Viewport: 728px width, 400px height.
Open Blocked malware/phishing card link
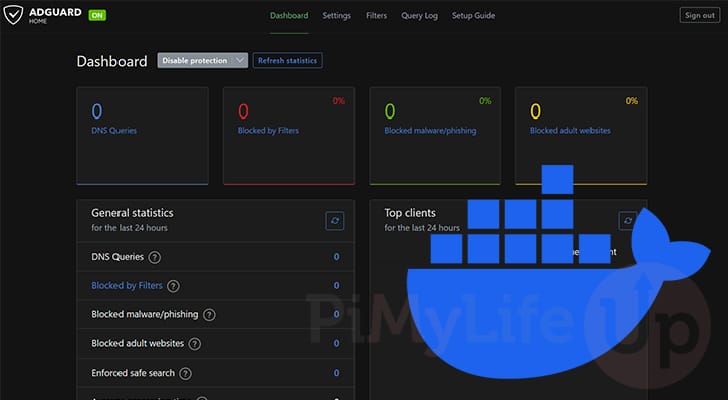coord(430,130)
